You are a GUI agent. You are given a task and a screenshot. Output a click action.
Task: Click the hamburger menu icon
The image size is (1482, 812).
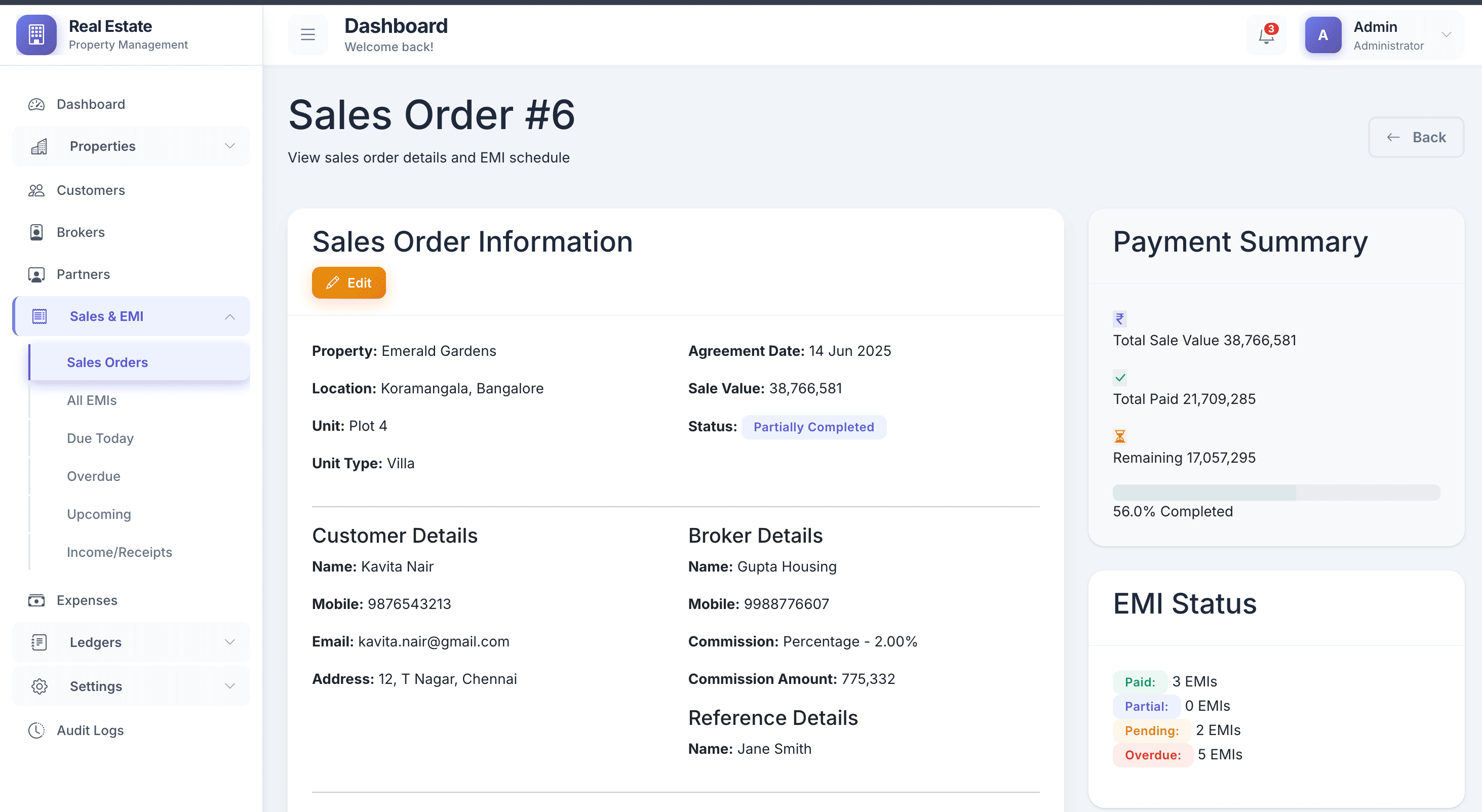(308, 34)
